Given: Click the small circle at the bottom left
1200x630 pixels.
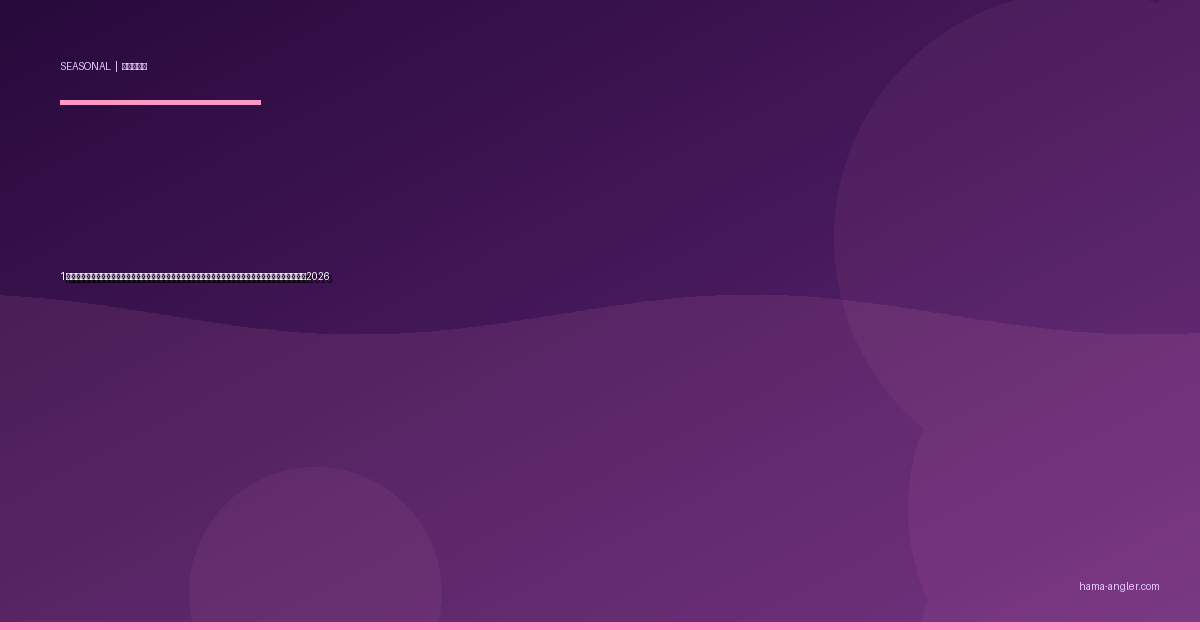Looking at the screenshot, I should 315,560.
